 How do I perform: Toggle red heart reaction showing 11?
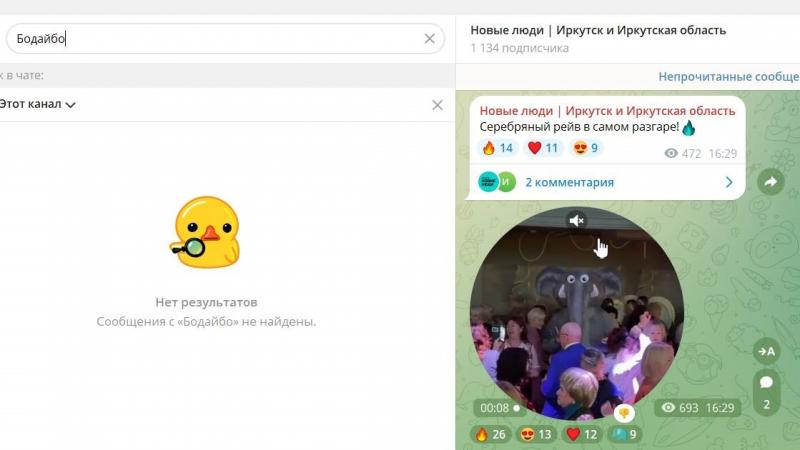point(543,148)
